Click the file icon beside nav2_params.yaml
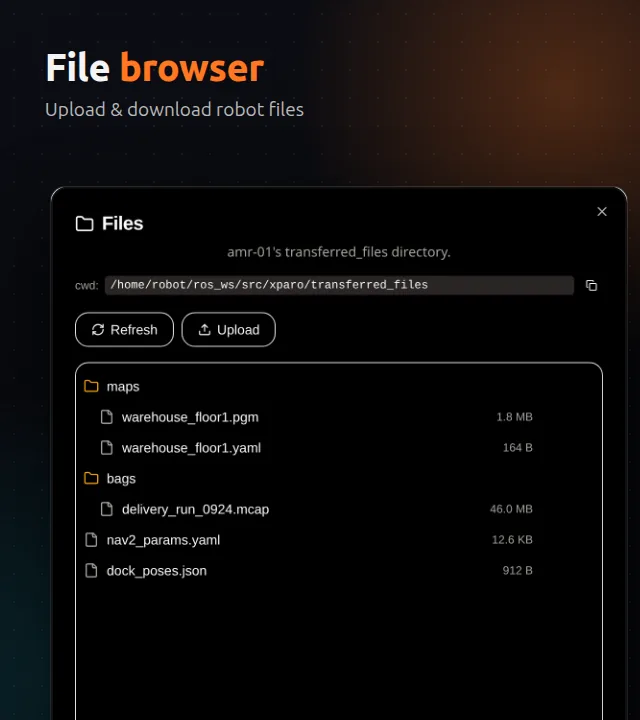This screenshot has height=720, width=640. 91,540
